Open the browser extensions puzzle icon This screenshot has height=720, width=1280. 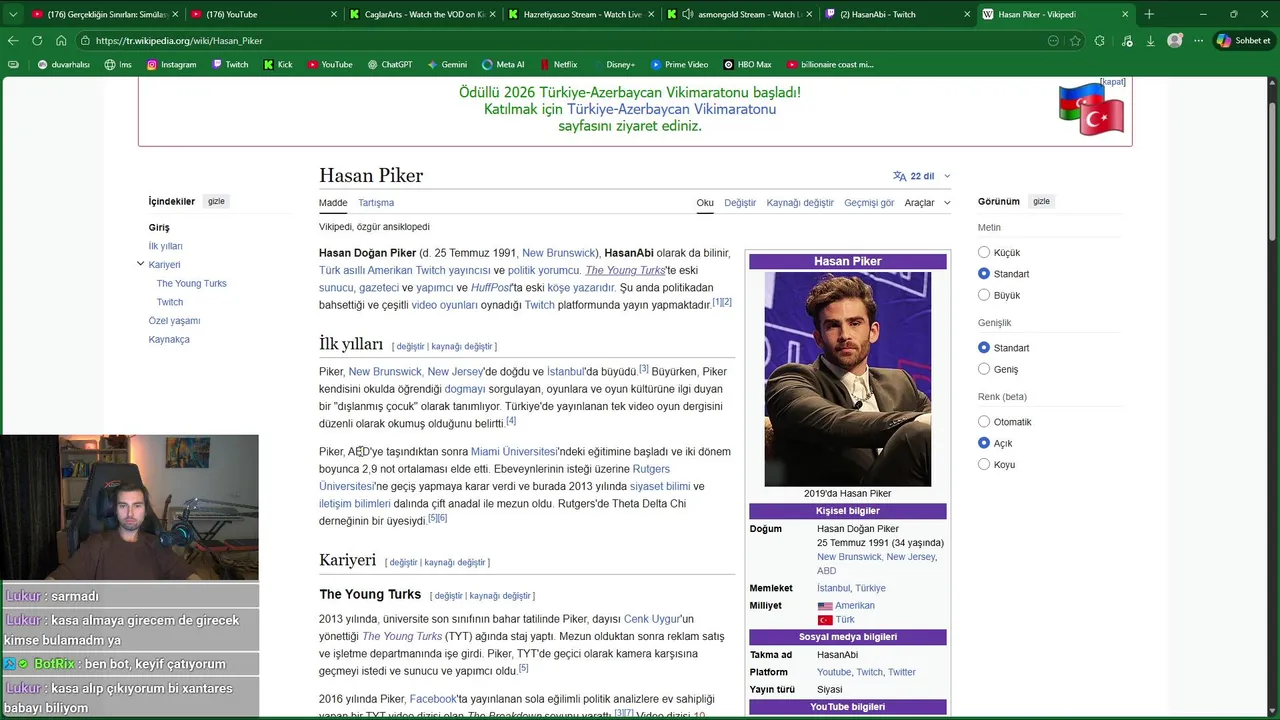click(1100, 41)
